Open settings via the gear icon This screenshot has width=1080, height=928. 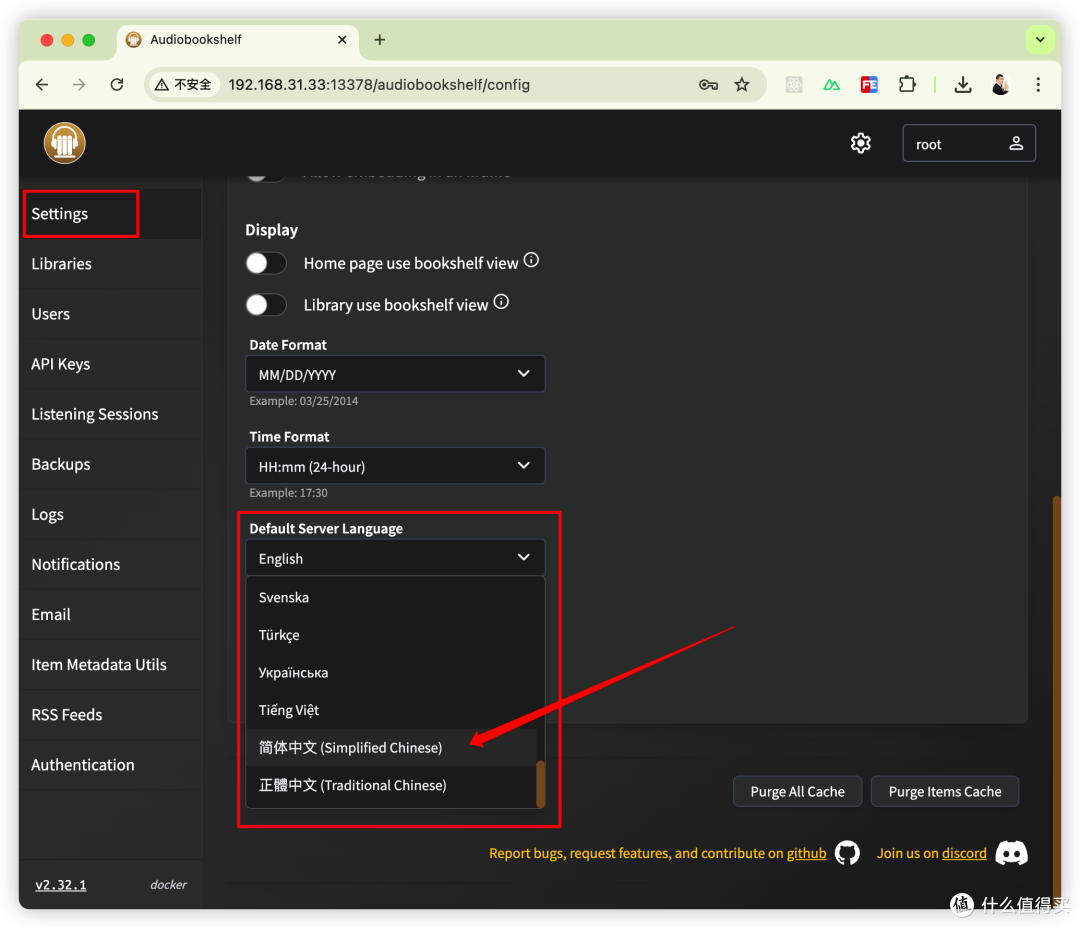click(860, 143)
